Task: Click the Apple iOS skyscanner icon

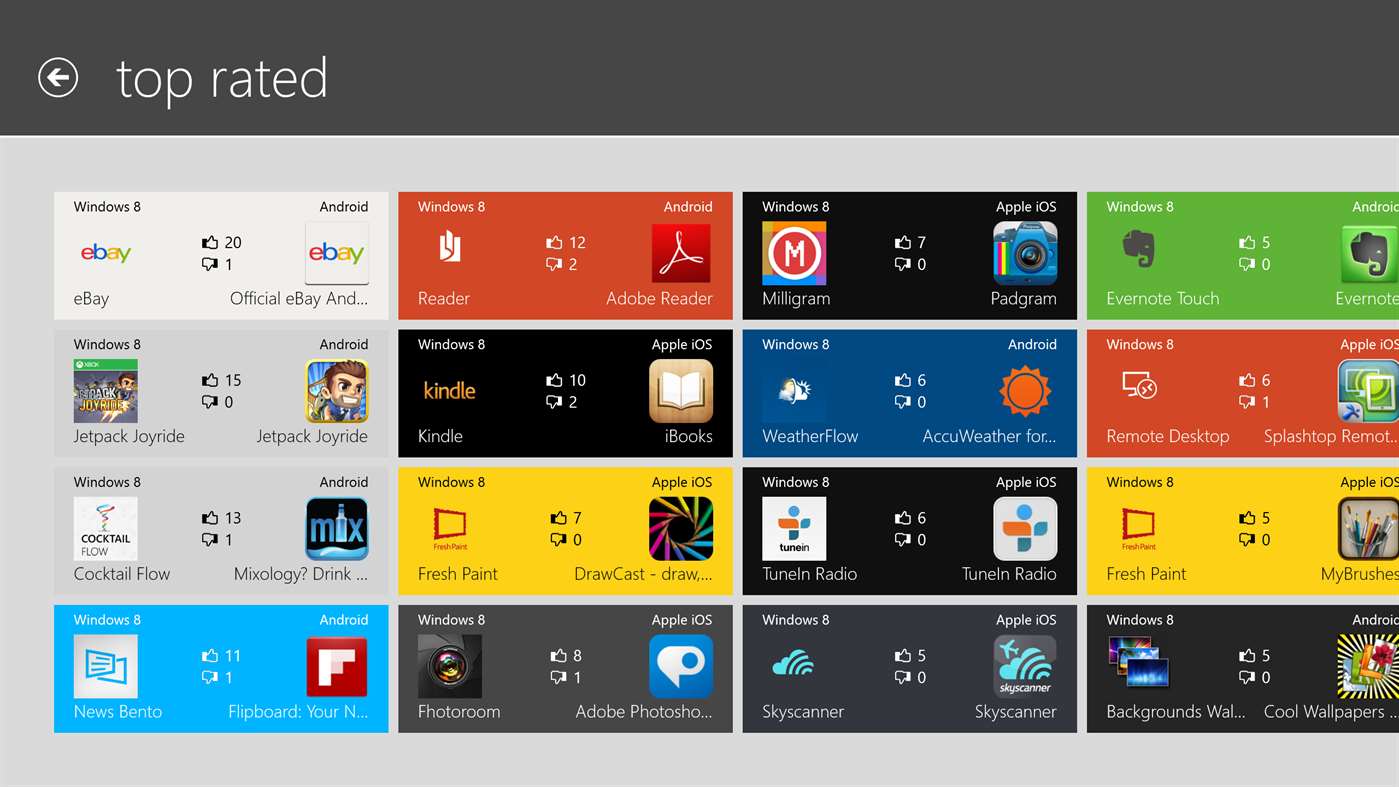Action: 1025,667
